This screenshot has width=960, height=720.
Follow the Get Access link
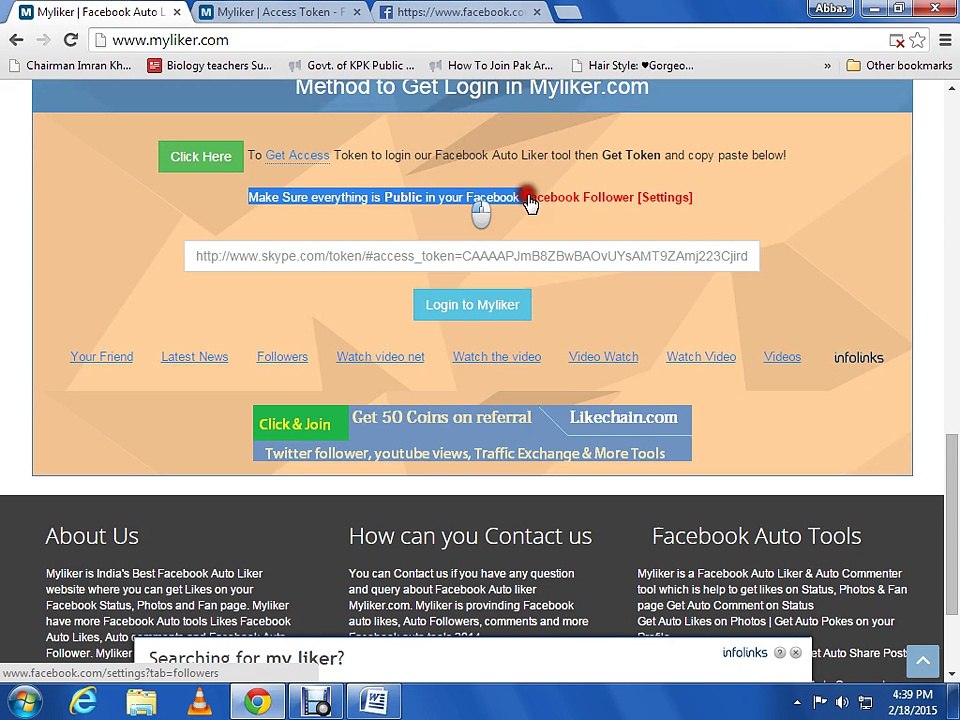(298, 156)
